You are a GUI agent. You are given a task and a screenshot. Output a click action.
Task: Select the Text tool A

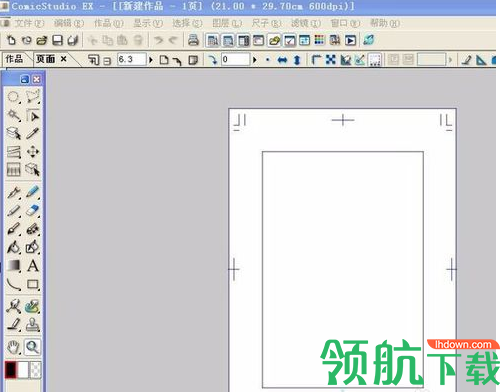point(33,266)
